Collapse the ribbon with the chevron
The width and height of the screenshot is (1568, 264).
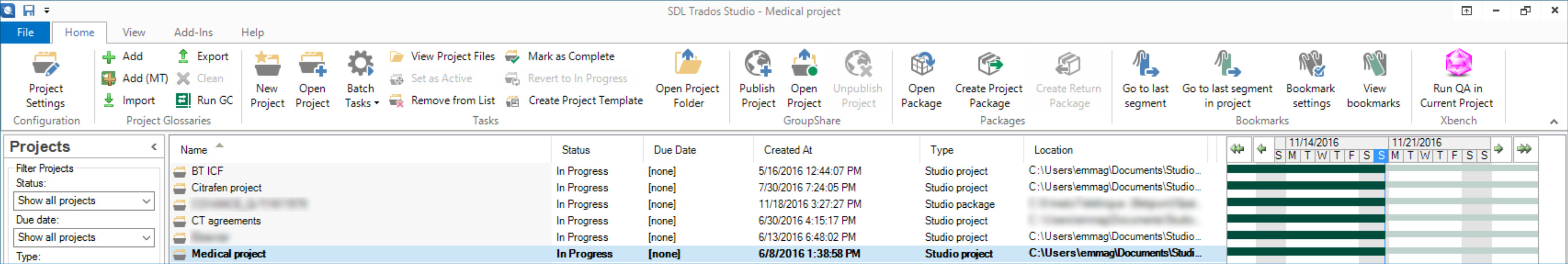(x=1553, y=122)
